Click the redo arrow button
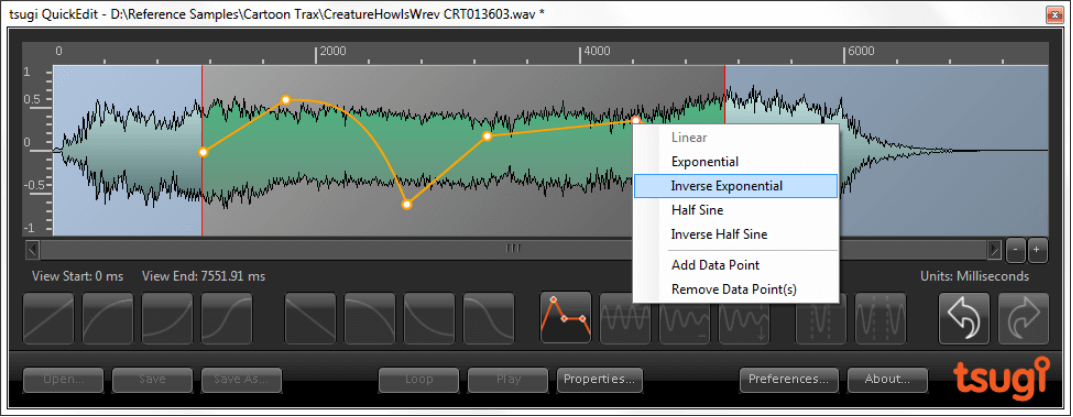The width and height of the screenshot is (1073, 417). click(1023, 318)
